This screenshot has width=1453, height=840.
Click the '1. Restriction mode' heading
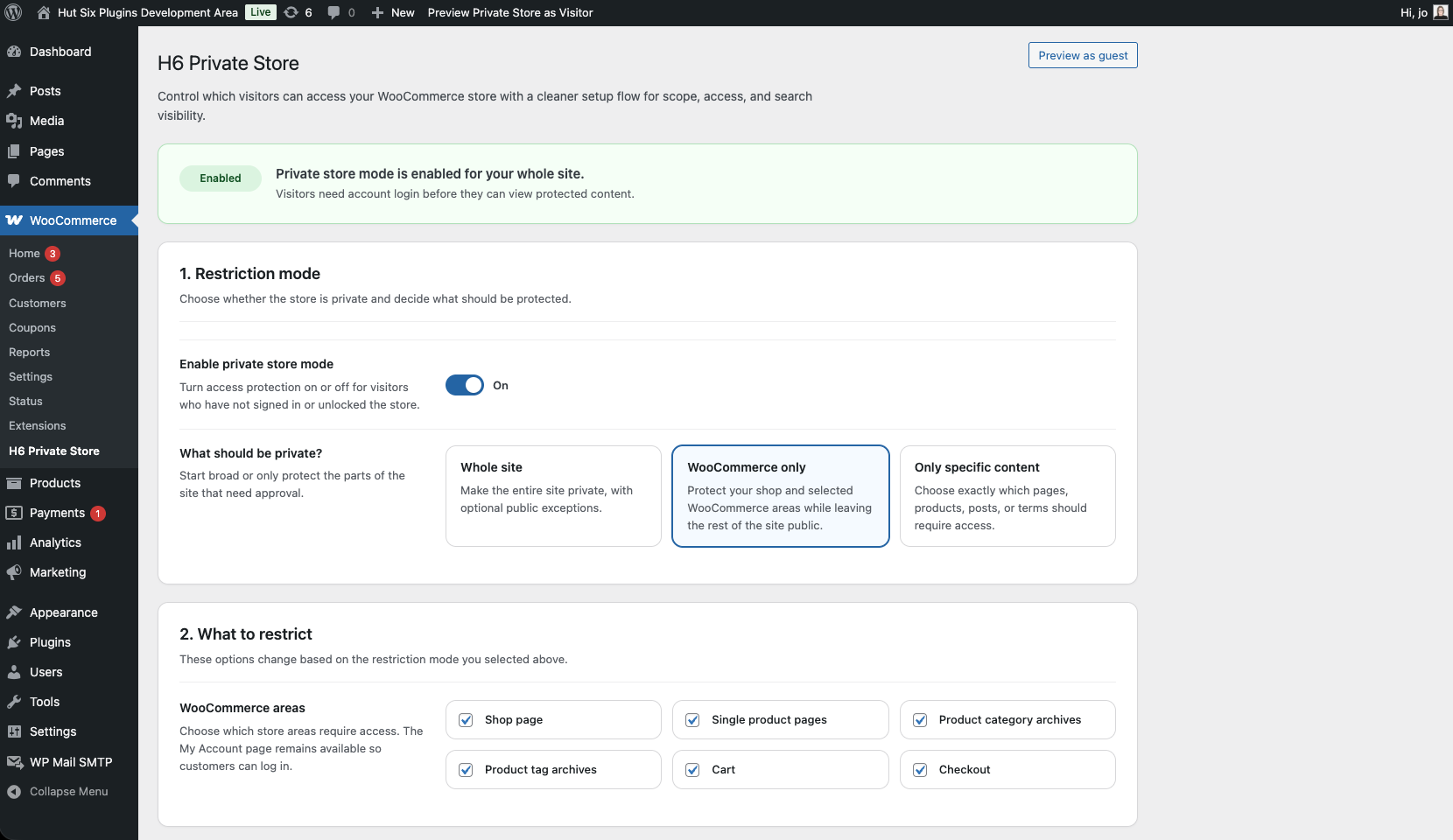(x=249, y=274)
